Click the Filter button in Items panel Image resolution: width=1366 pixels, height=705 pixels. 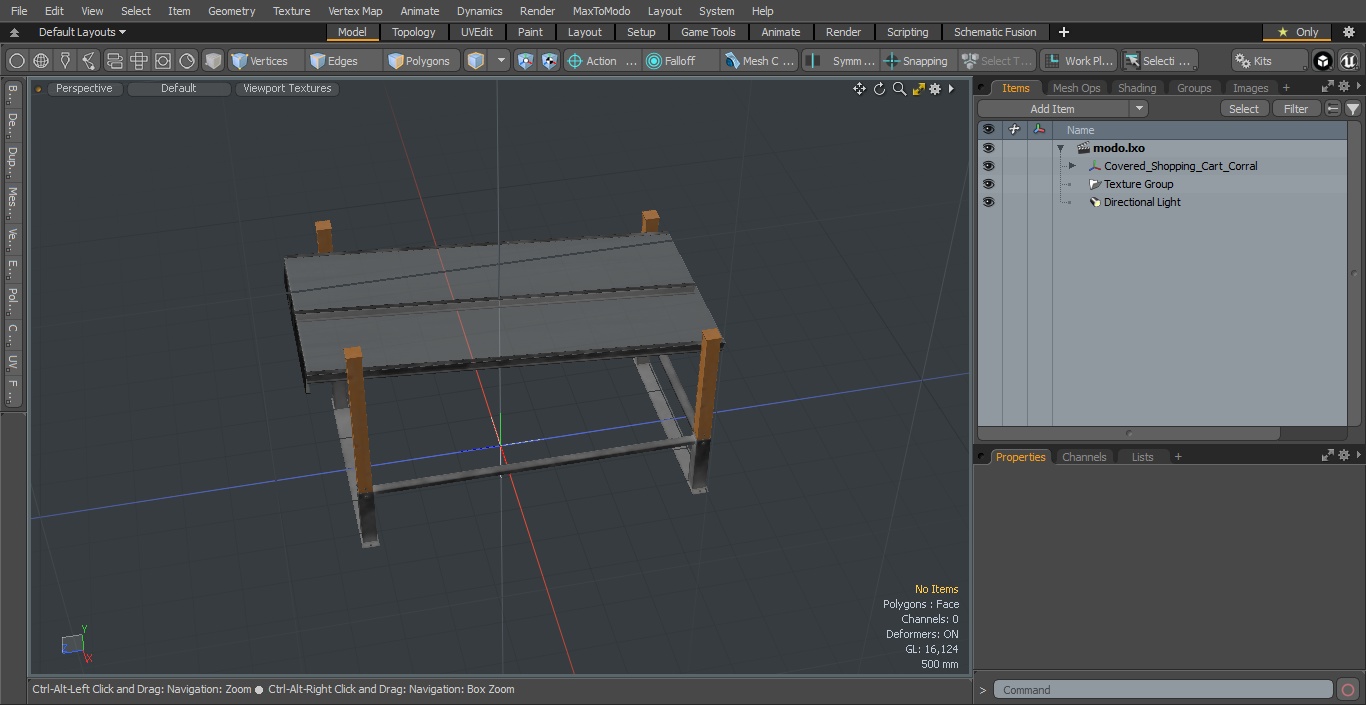[1296, 109]
